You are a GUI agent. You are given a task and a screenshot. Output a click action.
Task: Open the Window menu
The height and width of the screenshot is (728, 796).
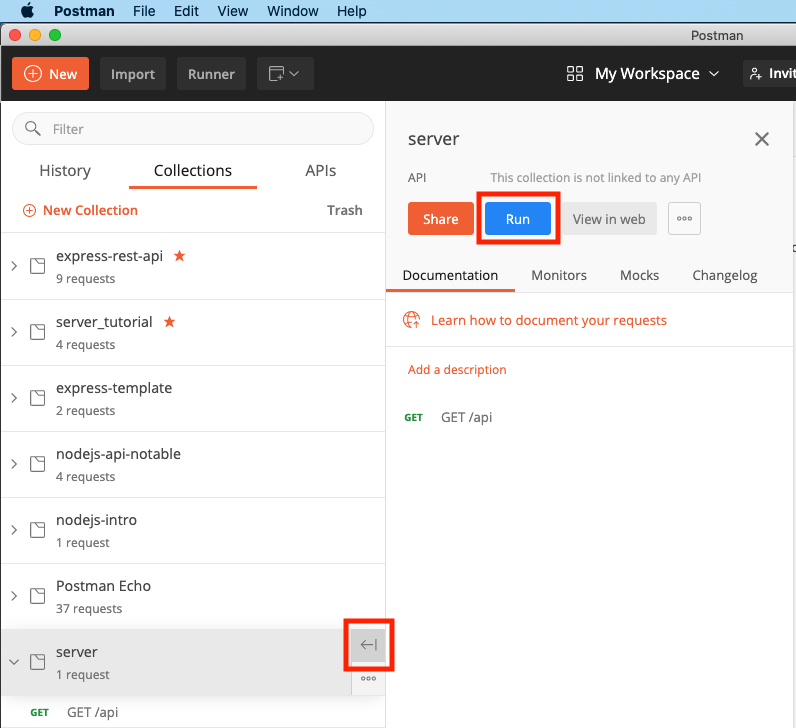(x=292, y=11)
